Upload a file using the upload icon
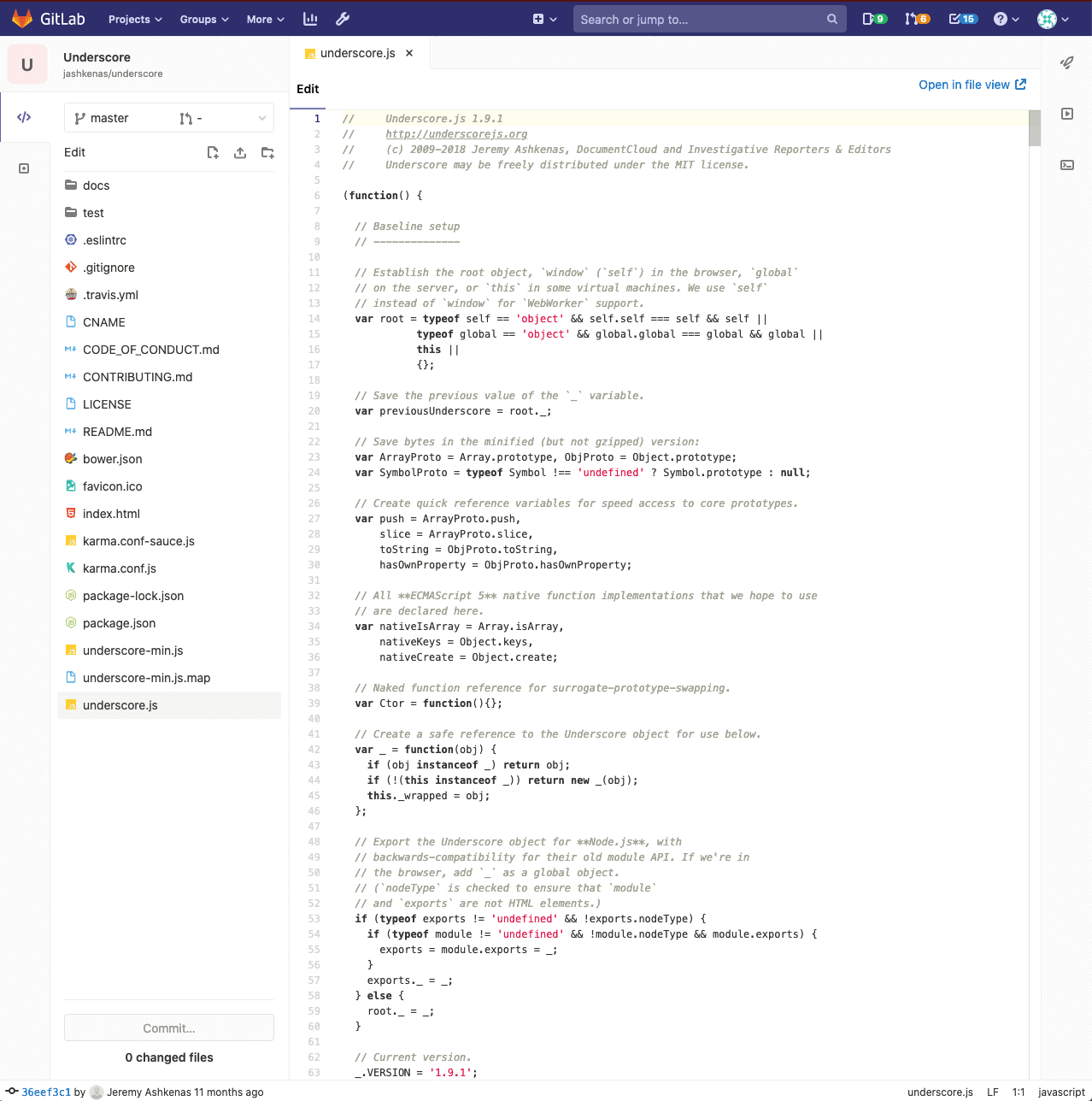Screen dimensions: 1092x1101 click(240, 152)
